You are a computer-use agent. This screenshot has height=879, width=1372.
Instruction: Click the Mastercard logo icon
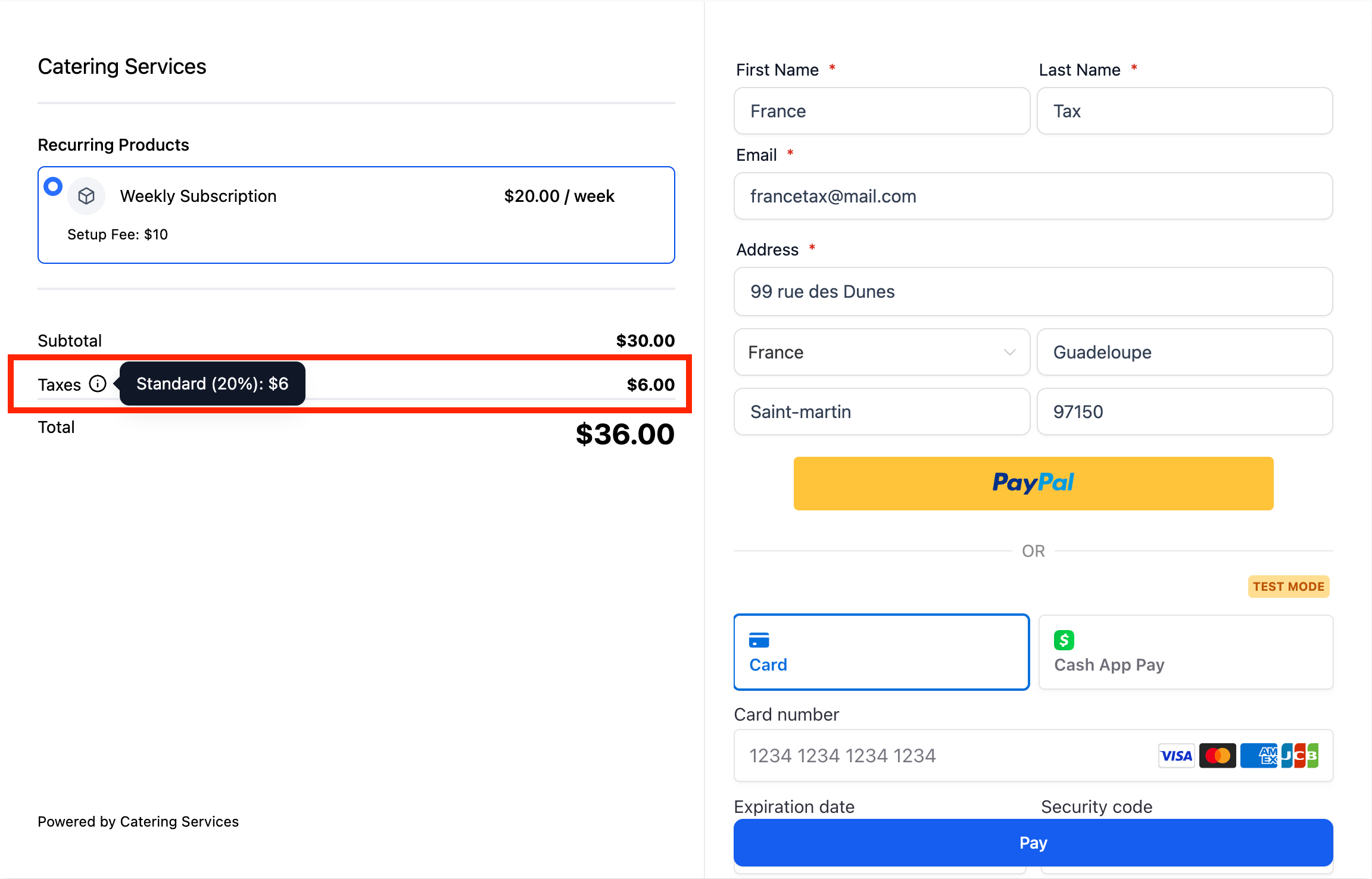tap(1217, 756)
